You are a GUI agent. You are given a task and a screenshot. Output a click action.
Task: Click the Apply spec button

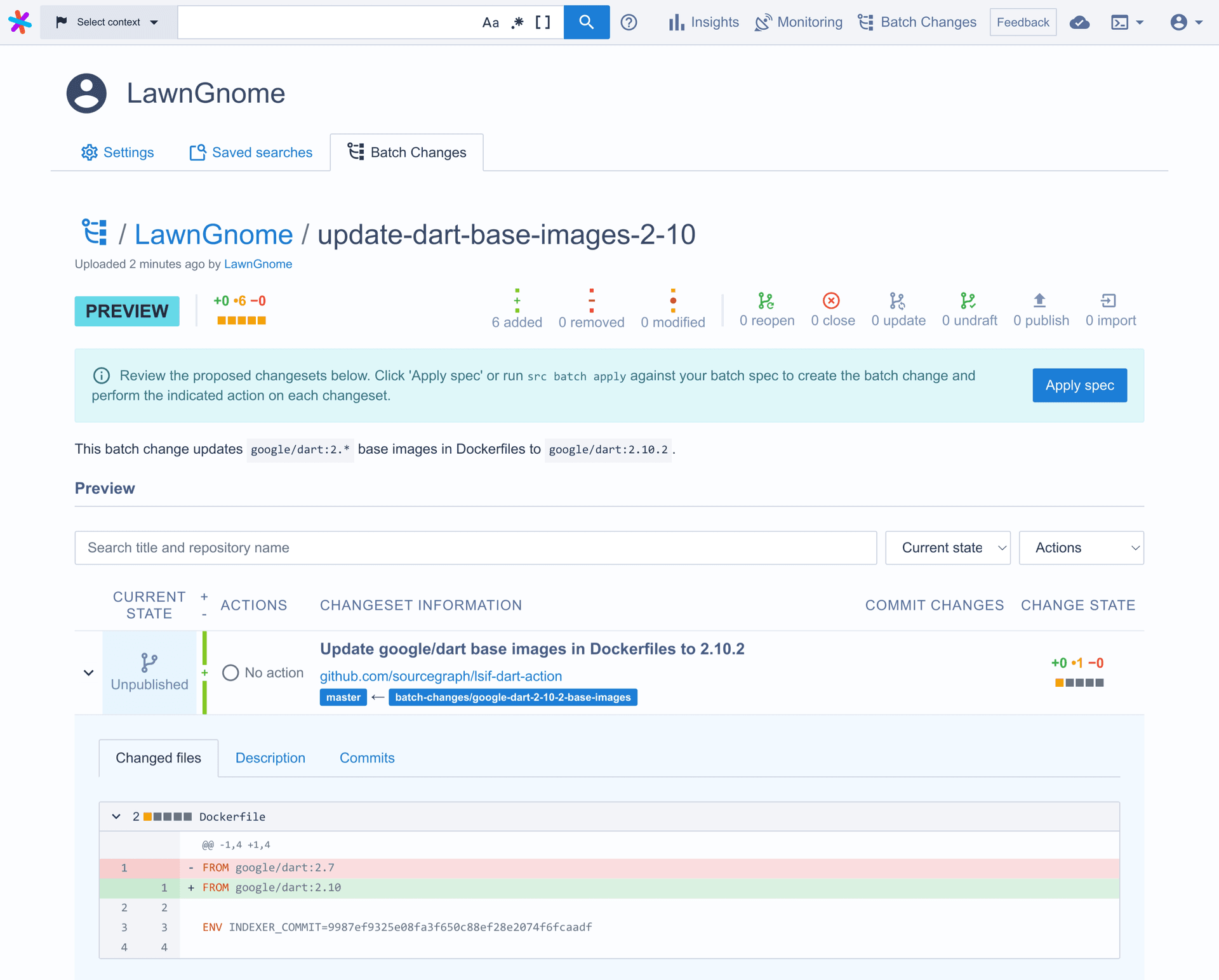tap(1079, 385)
